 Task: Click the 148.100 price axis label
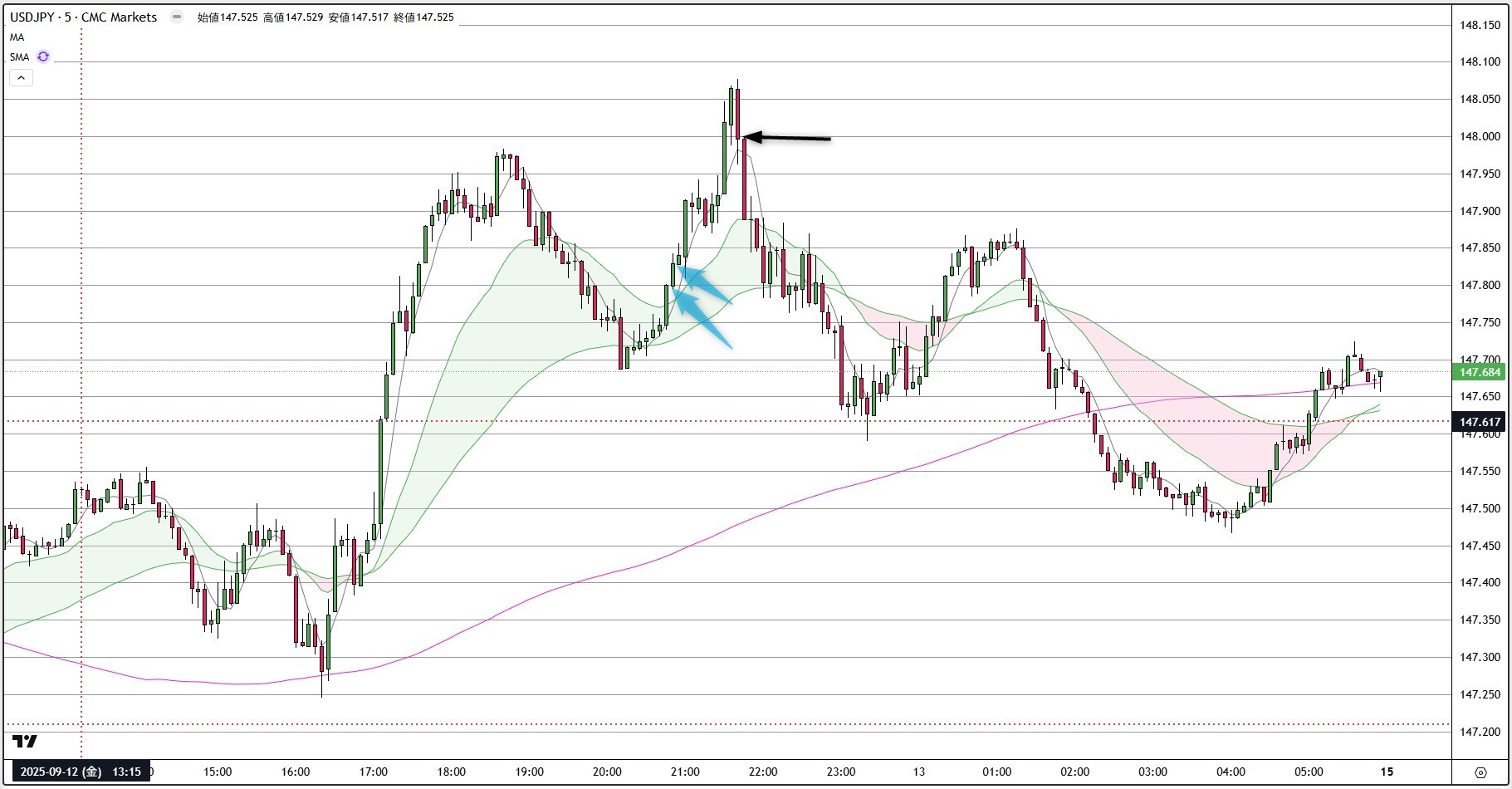coord(1480,62)
